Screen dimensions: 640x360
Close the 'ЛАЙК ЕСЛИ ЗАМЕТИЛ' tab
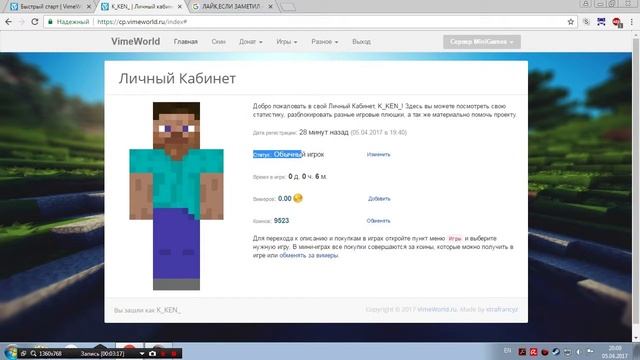(x=270, y=7)
